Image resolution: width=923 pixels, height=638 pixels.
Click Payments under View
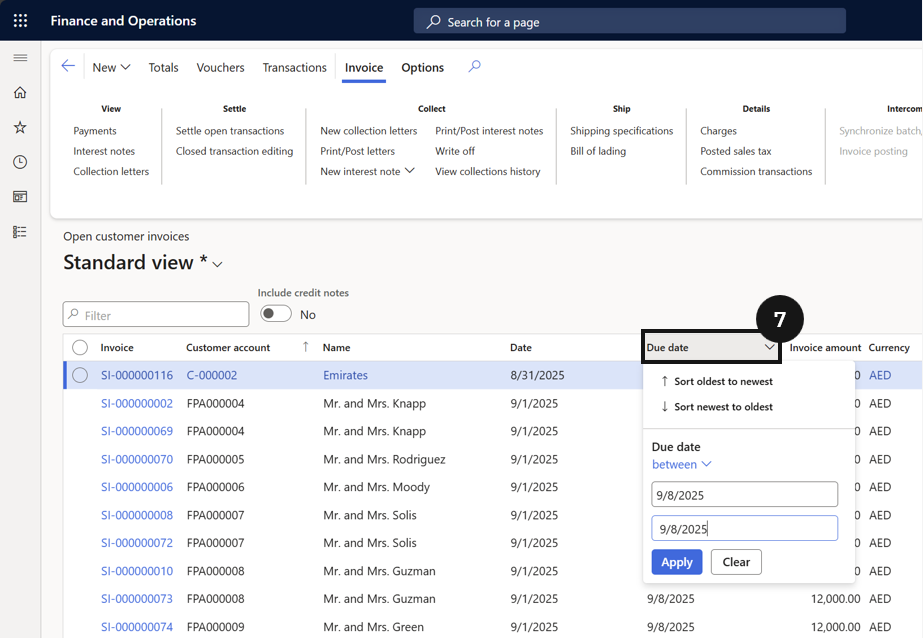(95, 131)
